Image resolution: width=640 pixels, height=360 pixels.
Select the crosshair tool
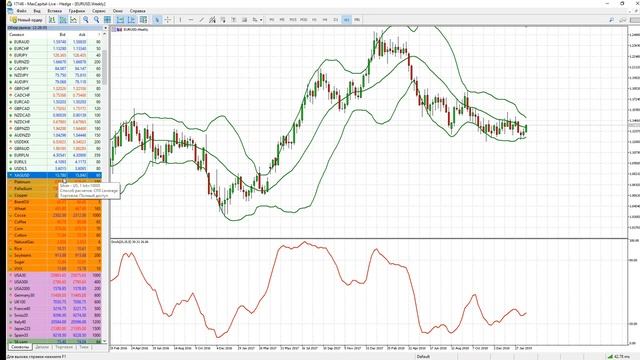point(168,20)
